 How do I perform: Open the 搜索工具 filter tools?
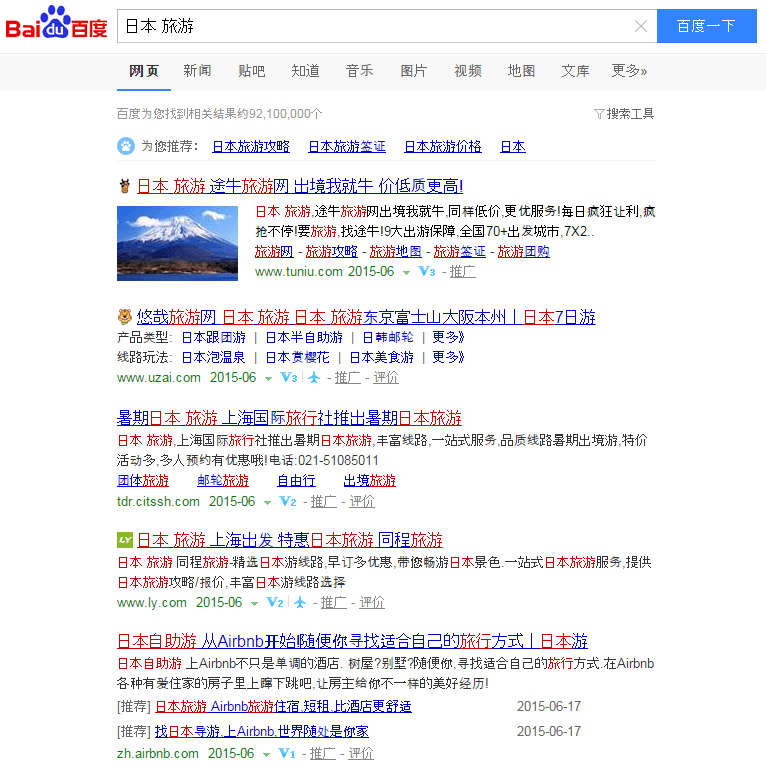pos(624,114)
